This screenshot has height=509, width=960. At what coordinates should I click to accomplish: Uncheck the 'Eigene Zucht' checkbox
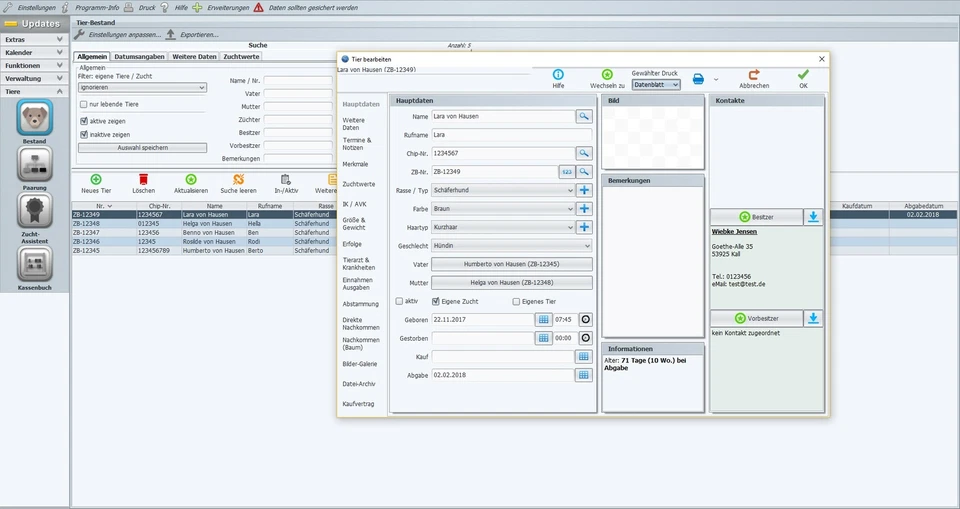[436, 300]
